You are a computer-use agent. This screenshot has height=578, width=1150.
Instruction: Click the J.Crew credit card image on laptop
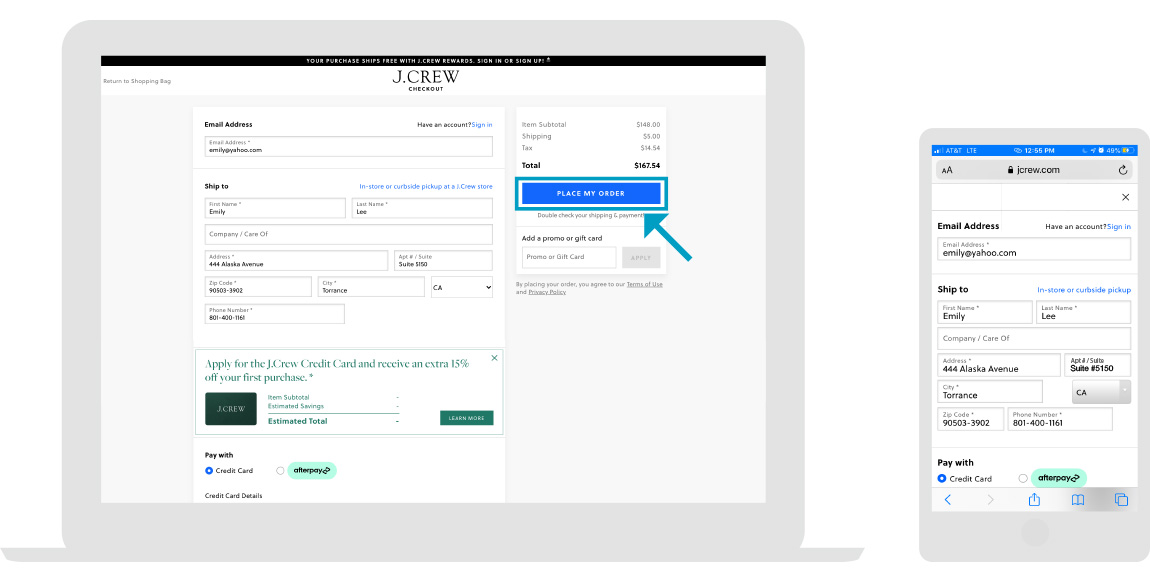(x=231, y=409)
